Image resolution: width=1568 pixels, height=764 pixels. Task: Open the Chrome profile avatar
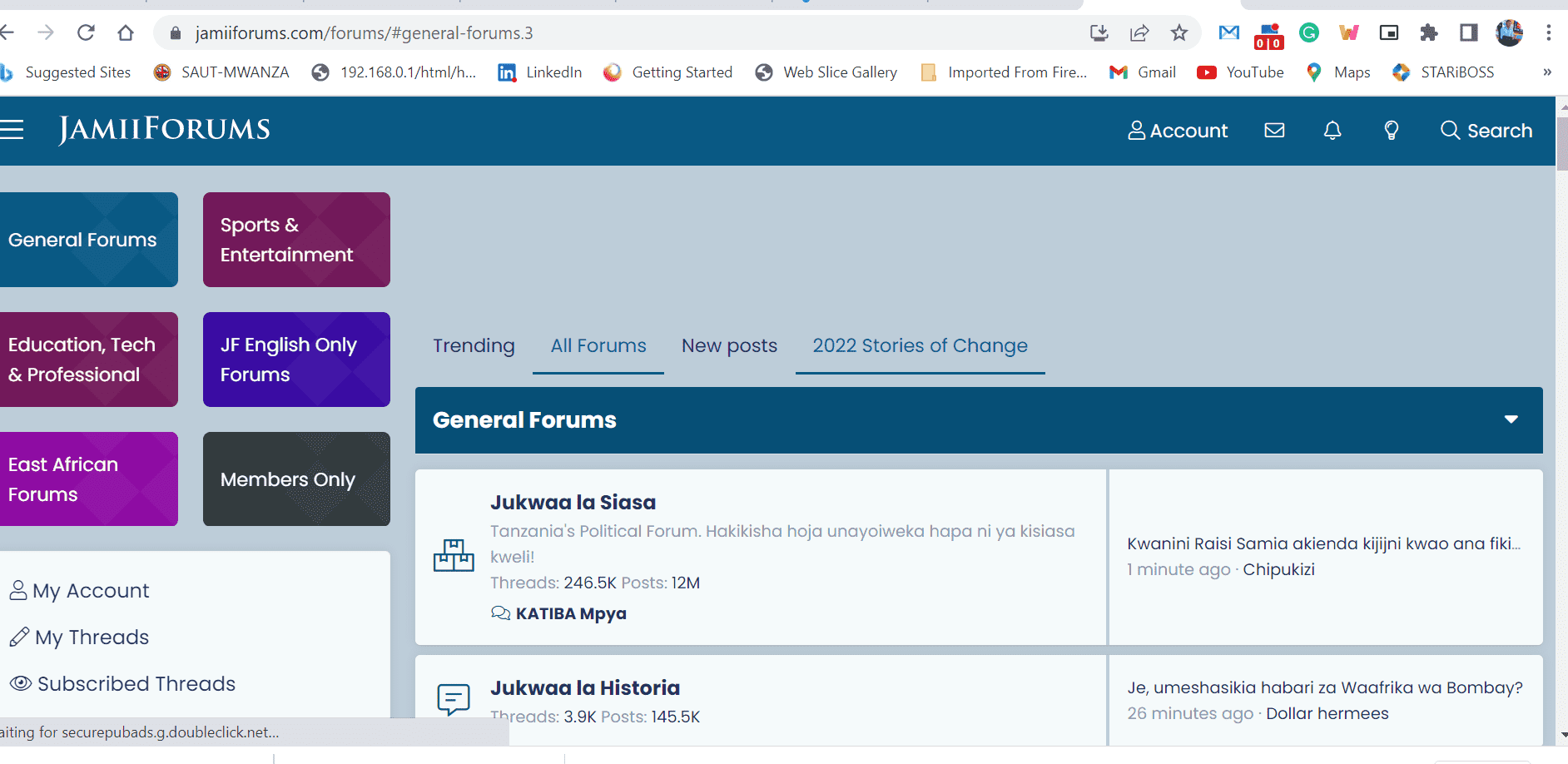1509,32
